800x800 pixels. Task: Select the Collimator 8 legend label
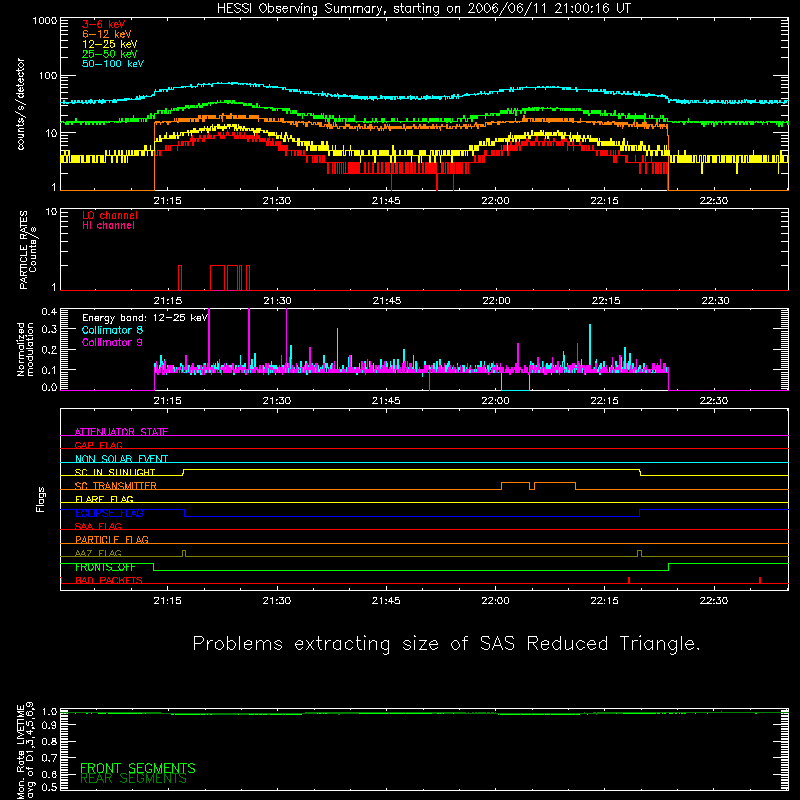[x=112, y=330]
